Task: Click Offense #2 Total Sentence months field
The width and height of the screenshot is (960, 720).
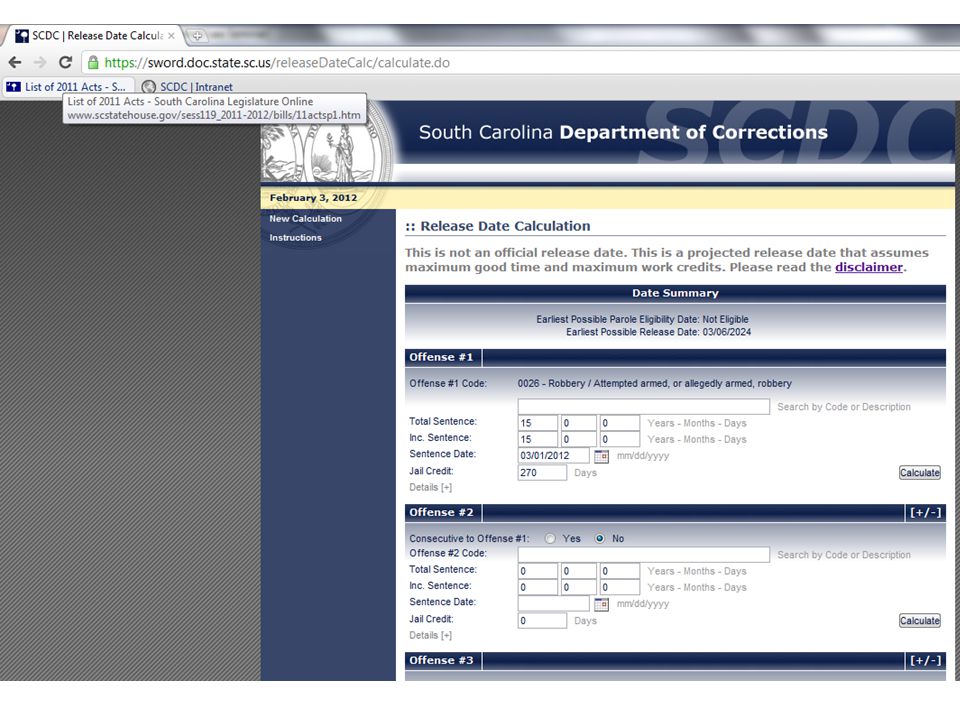Action: point(579,571)
